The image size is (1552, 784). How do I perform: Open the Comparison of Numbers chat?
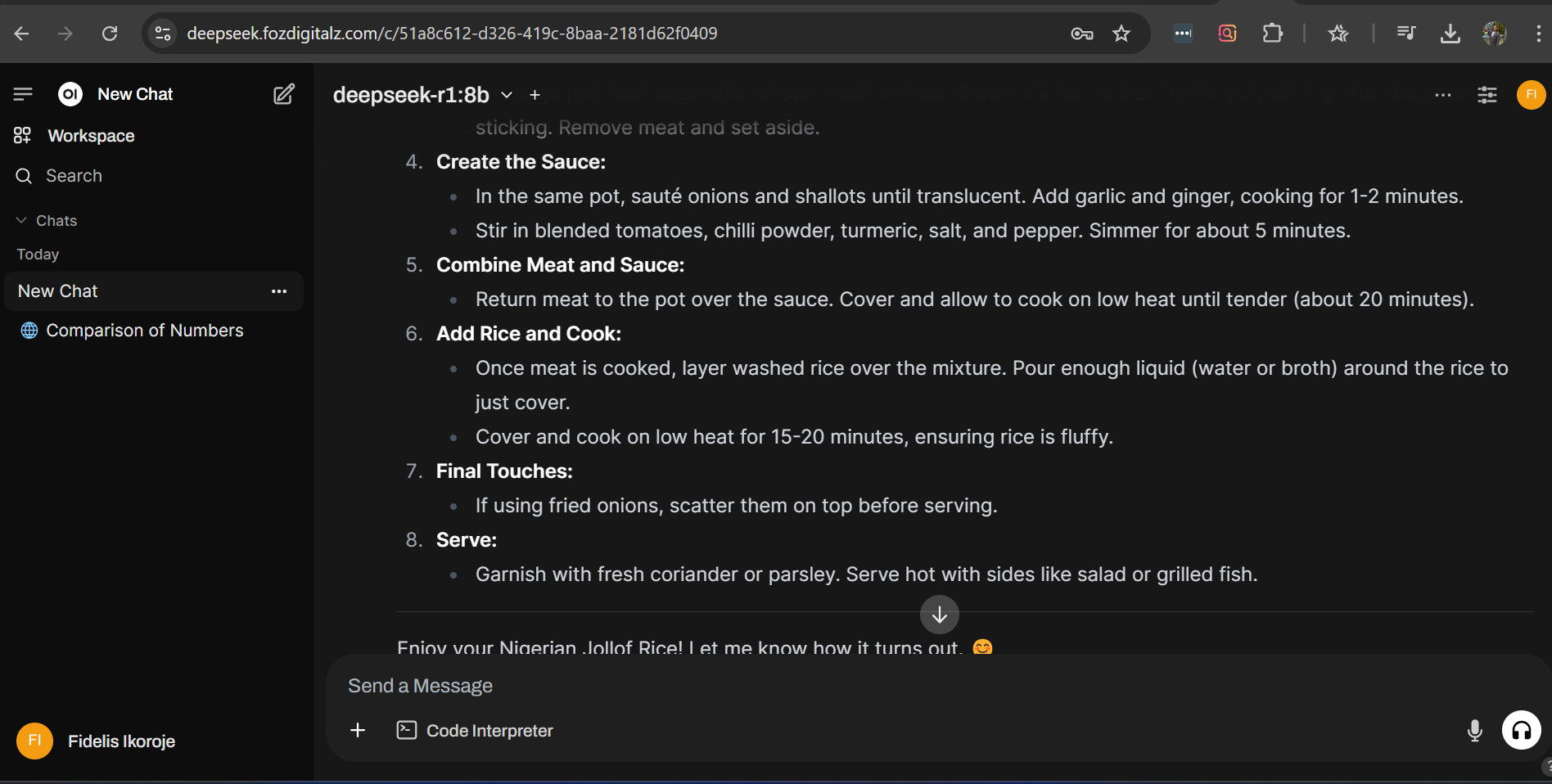click(144, 331)
